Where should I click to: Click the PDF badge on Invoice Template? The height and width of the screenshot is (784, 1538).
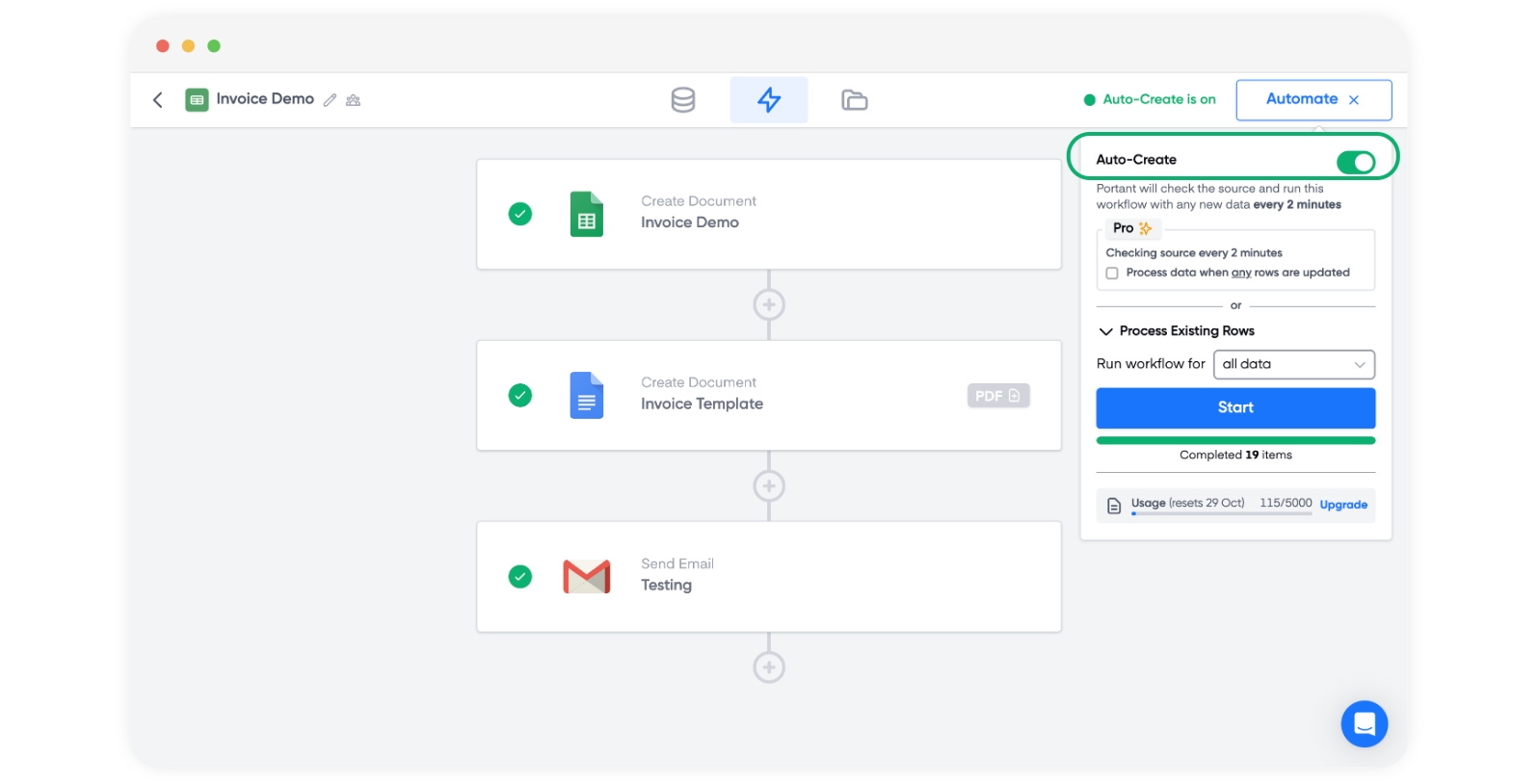pyautogui.click(x=997, y=396)
